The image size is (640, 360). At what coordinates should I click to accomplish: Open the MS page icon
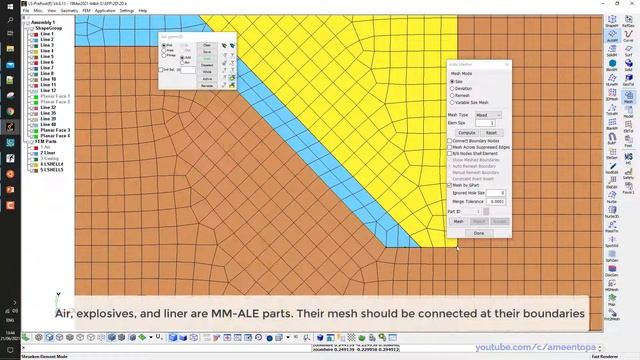coord(629,158)
